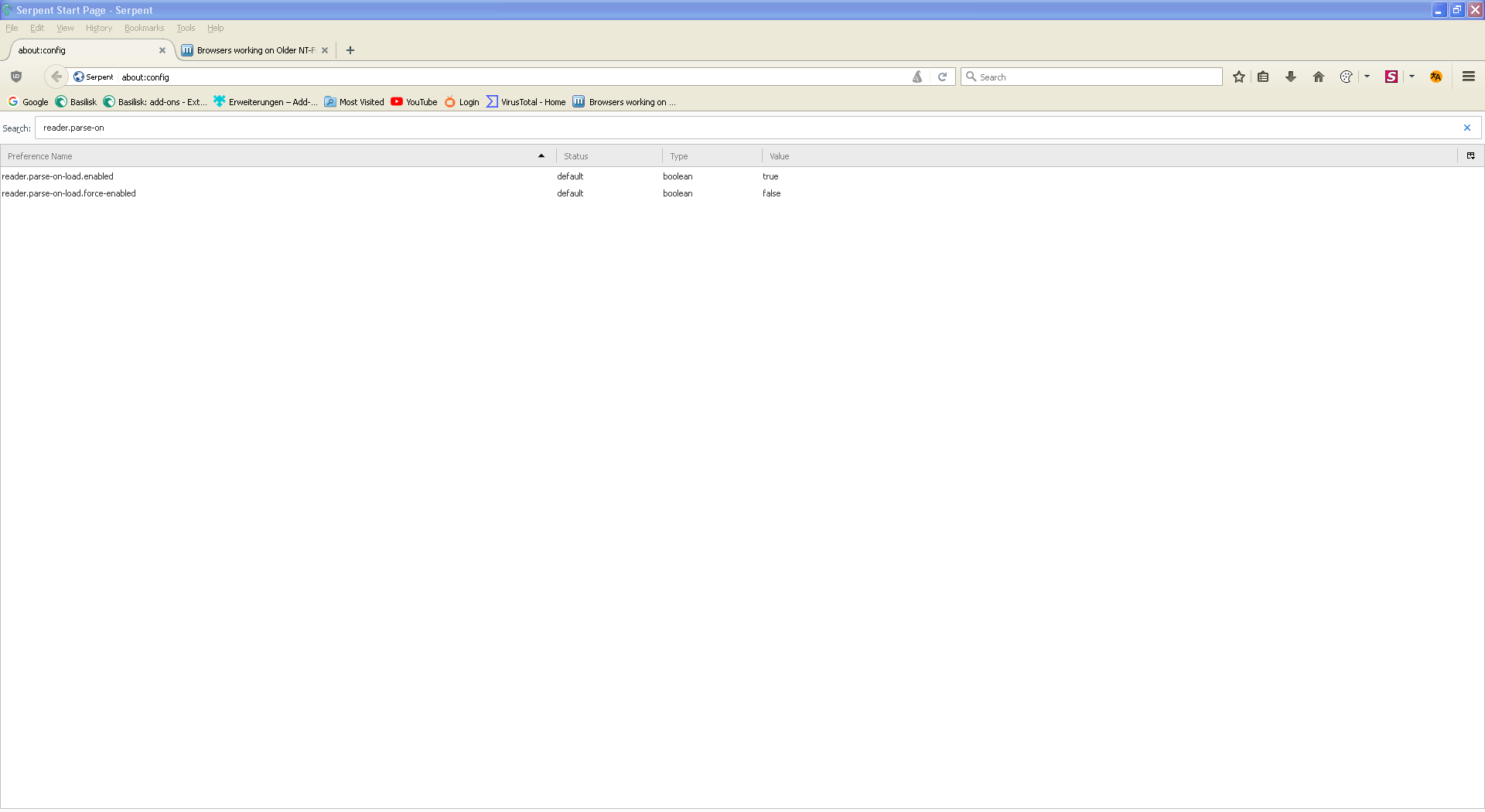Open the VirusTotal - Home bookmark
The image size is (1485, 812).
pyautogui.click(x=526, y=102)
